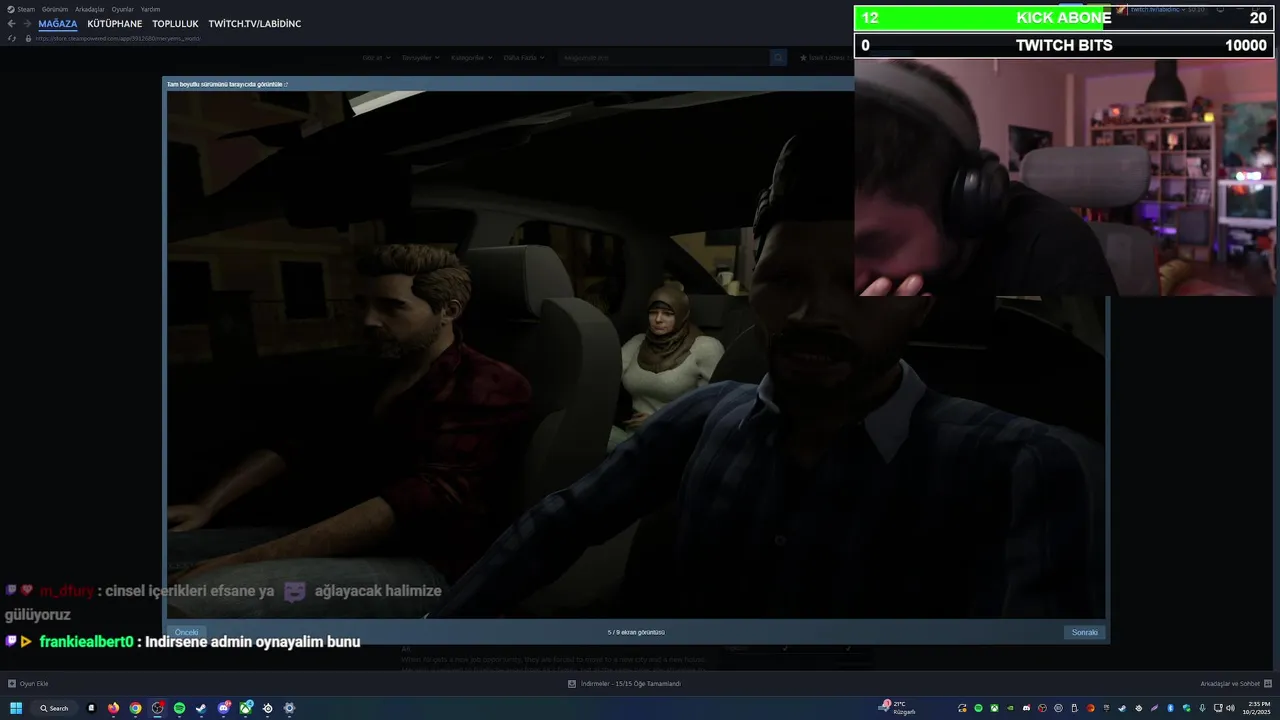Click the Oyun Ekle button
The image size is (1280, 720).
click(x=28, y=684)
